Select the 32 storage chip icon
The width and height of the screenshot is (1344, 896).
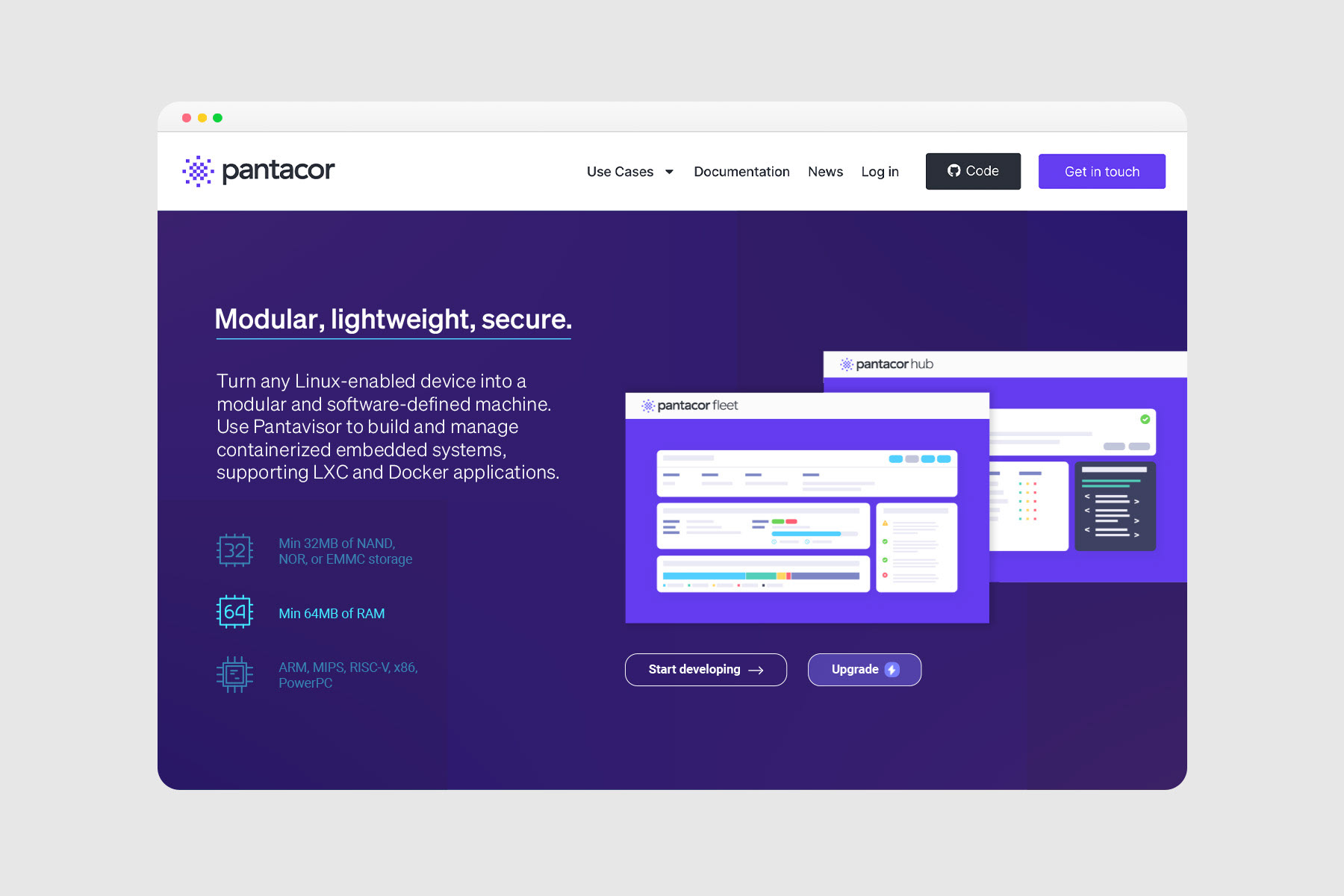(x=234, y=550)
